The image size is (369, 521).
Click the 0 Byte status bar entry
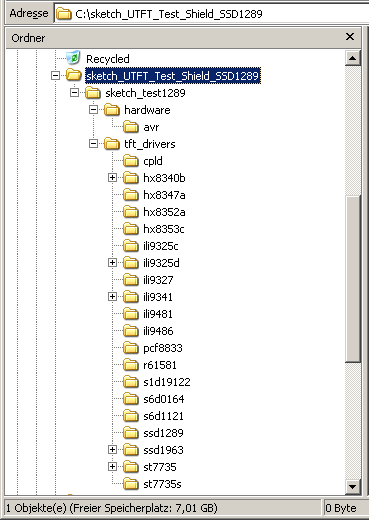[341, 508]
